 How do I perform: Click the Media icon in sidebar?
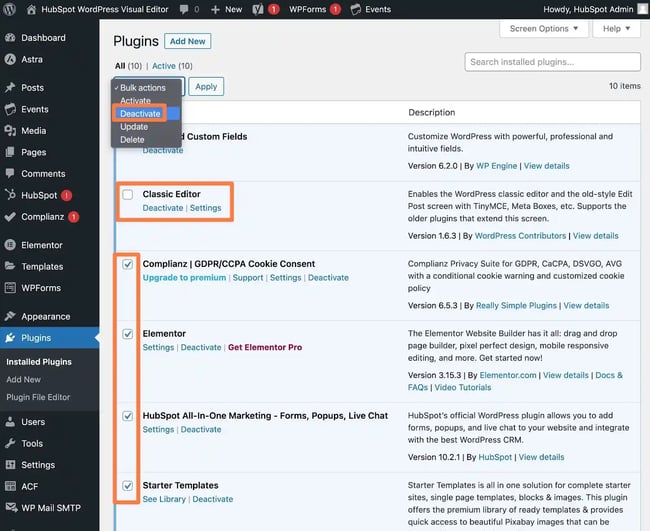[x=10, y=131]
